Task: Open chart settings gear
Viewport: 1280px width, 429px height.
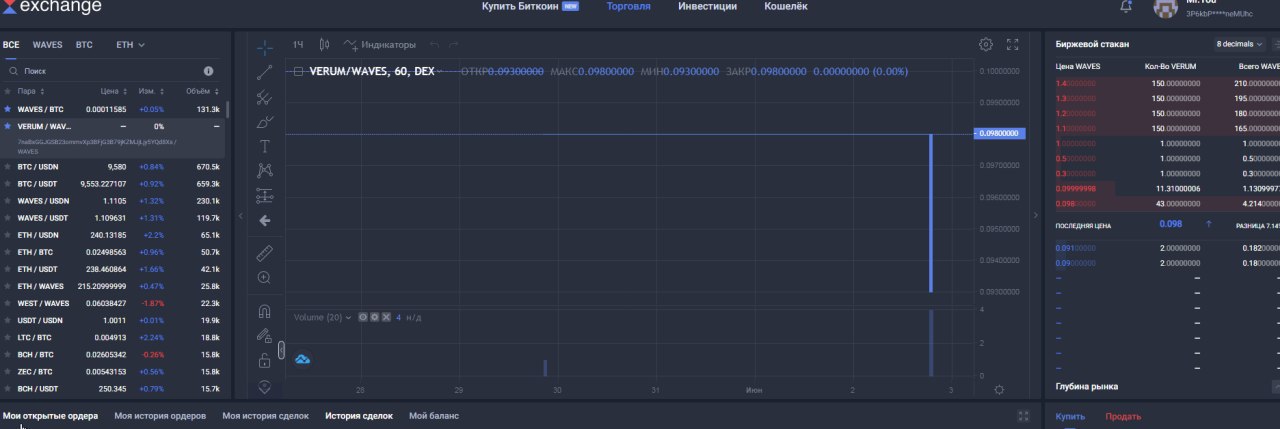Action: [x=986, y=44]
